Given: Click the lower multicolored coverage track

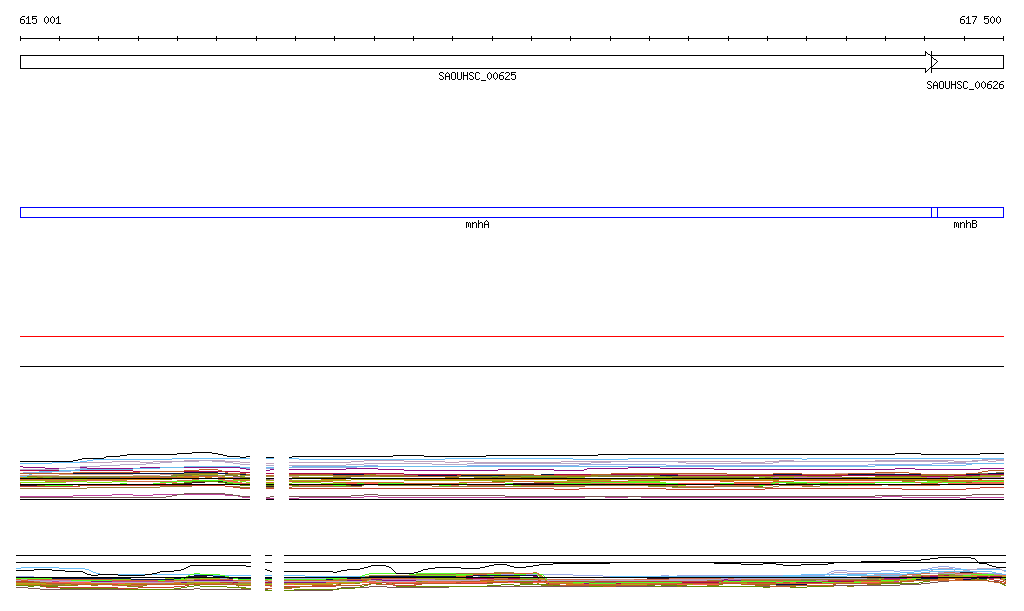Looking at the screenshot, I should [640, 578].
